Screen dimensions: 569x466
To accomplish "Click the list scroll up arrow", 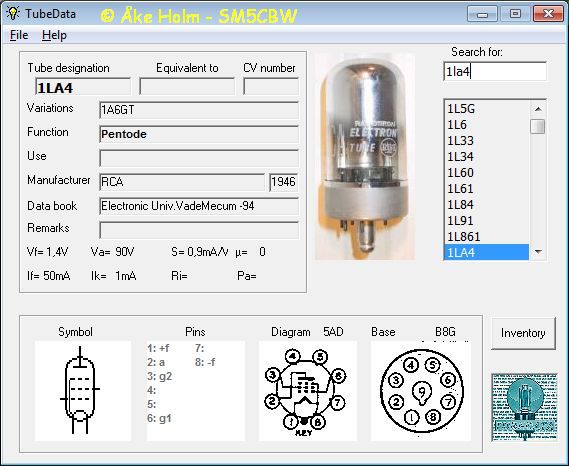I will pos(538,109).
